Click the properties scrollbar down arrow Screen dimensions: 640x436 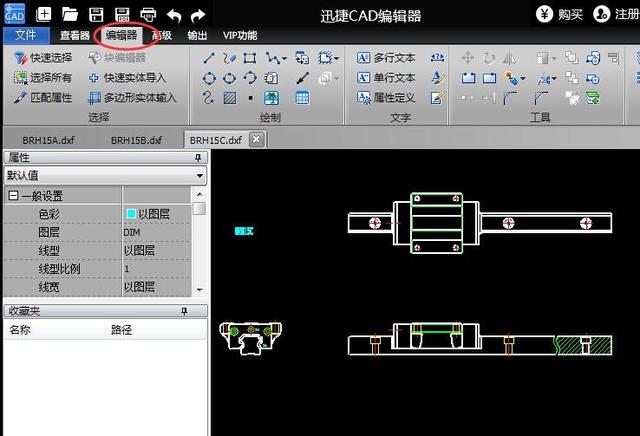(199, 290)
